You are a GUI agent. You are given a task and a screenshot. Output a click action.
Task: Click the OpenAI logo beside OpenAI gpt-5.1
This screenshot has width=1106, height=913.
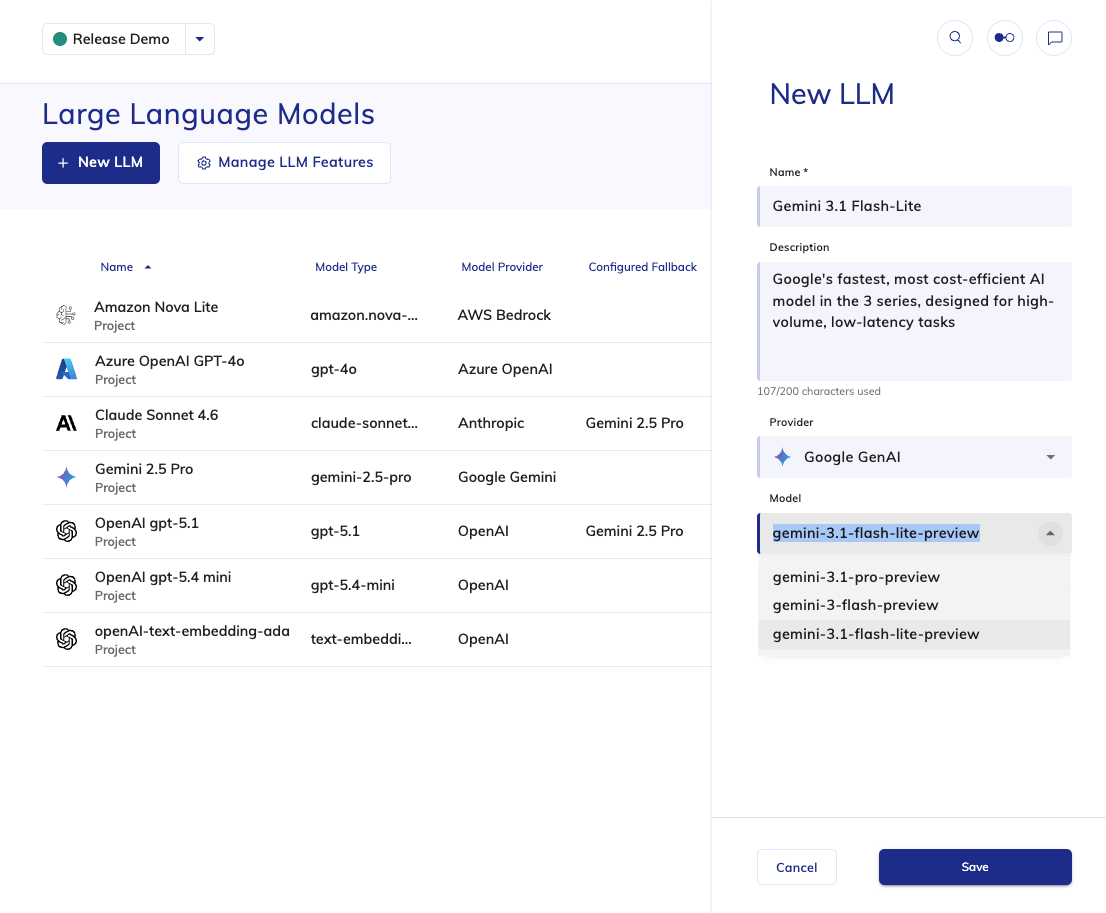coord(66,531)
